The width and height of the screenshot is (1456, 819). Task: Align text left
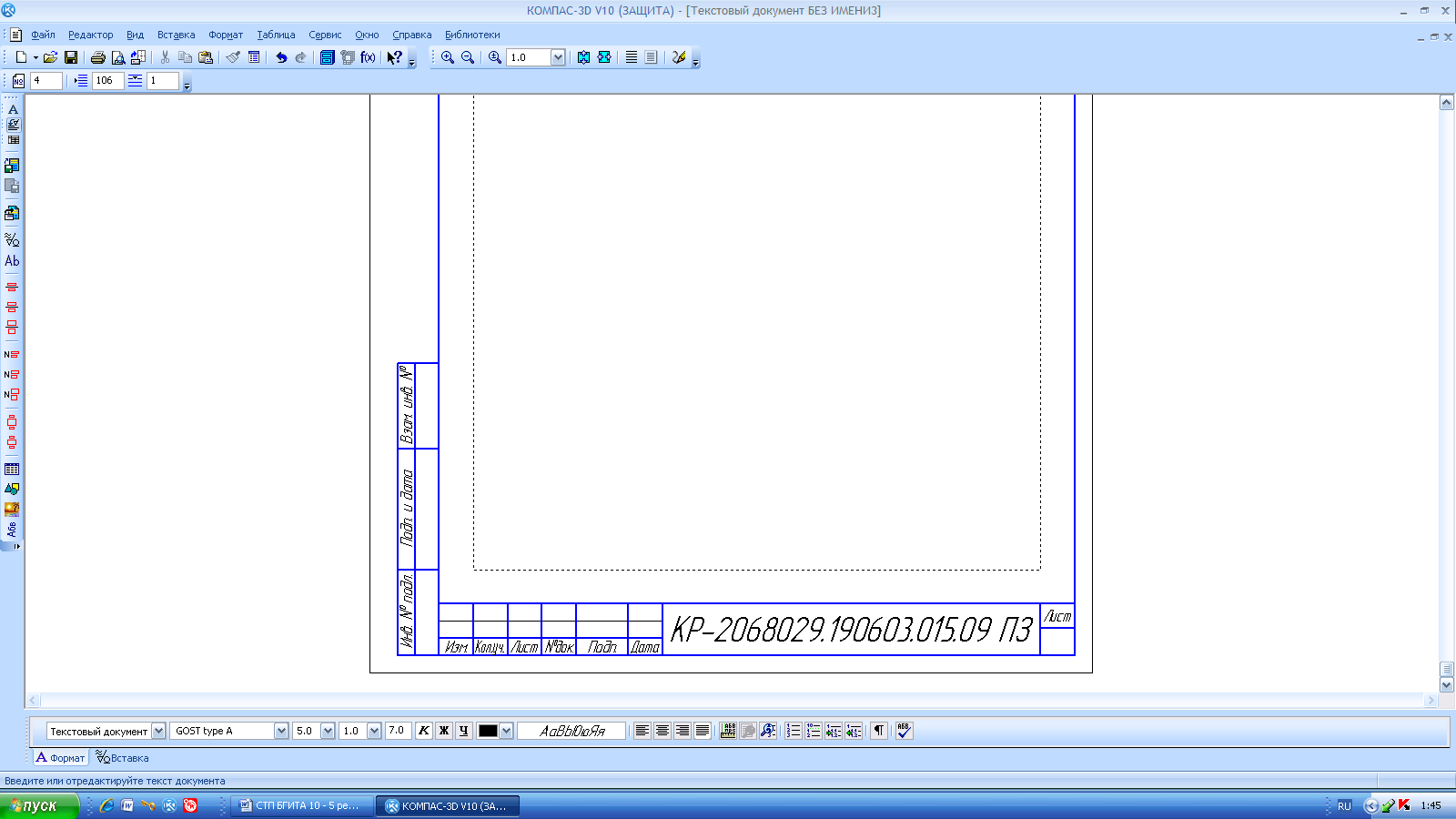coord(642,731)
